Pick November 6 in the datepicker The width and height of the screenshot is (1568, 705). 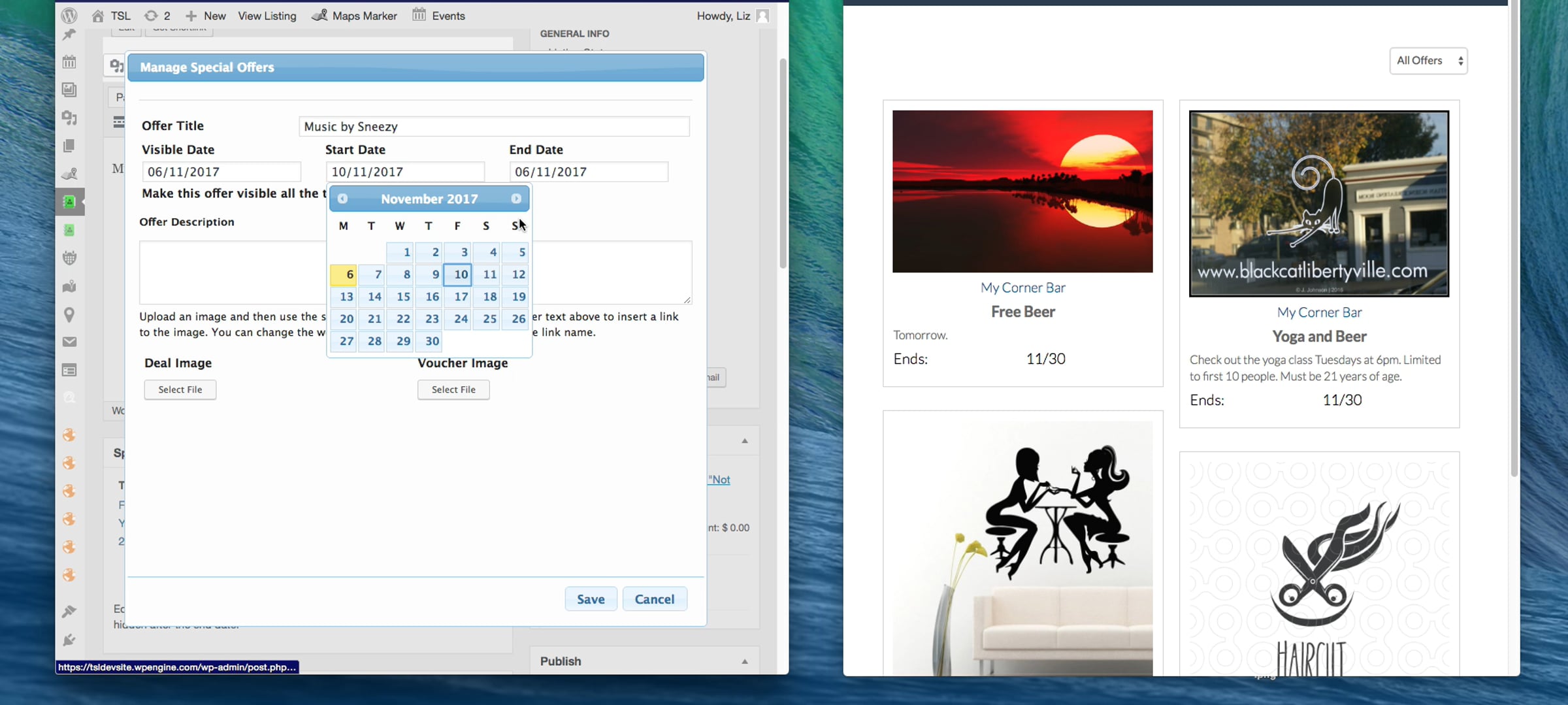click(x=343, y=274)
